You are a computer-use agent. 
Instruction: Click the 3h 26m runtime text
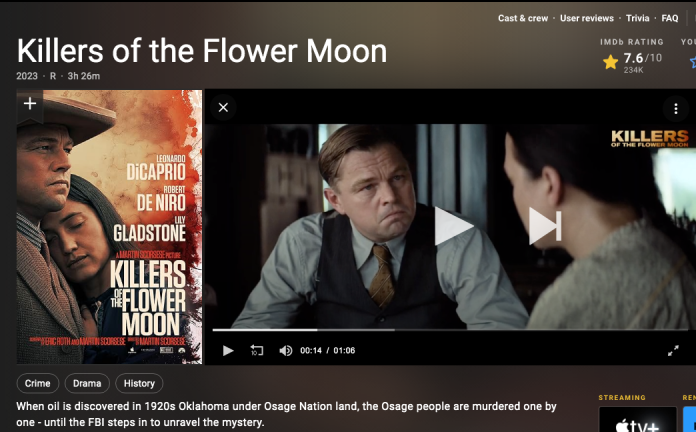click(83, 76)
